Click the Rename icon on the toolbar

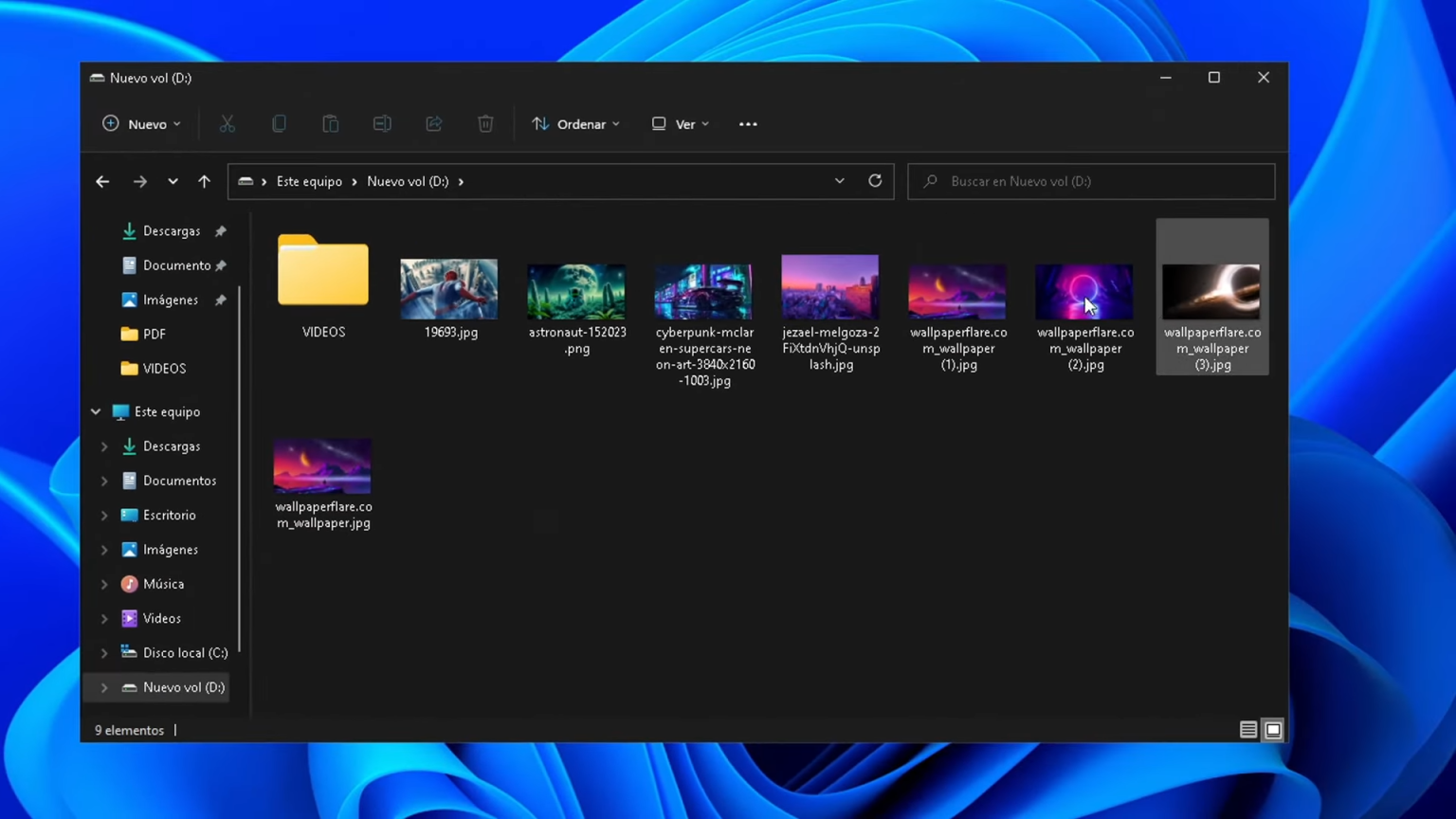coord(382,123)
